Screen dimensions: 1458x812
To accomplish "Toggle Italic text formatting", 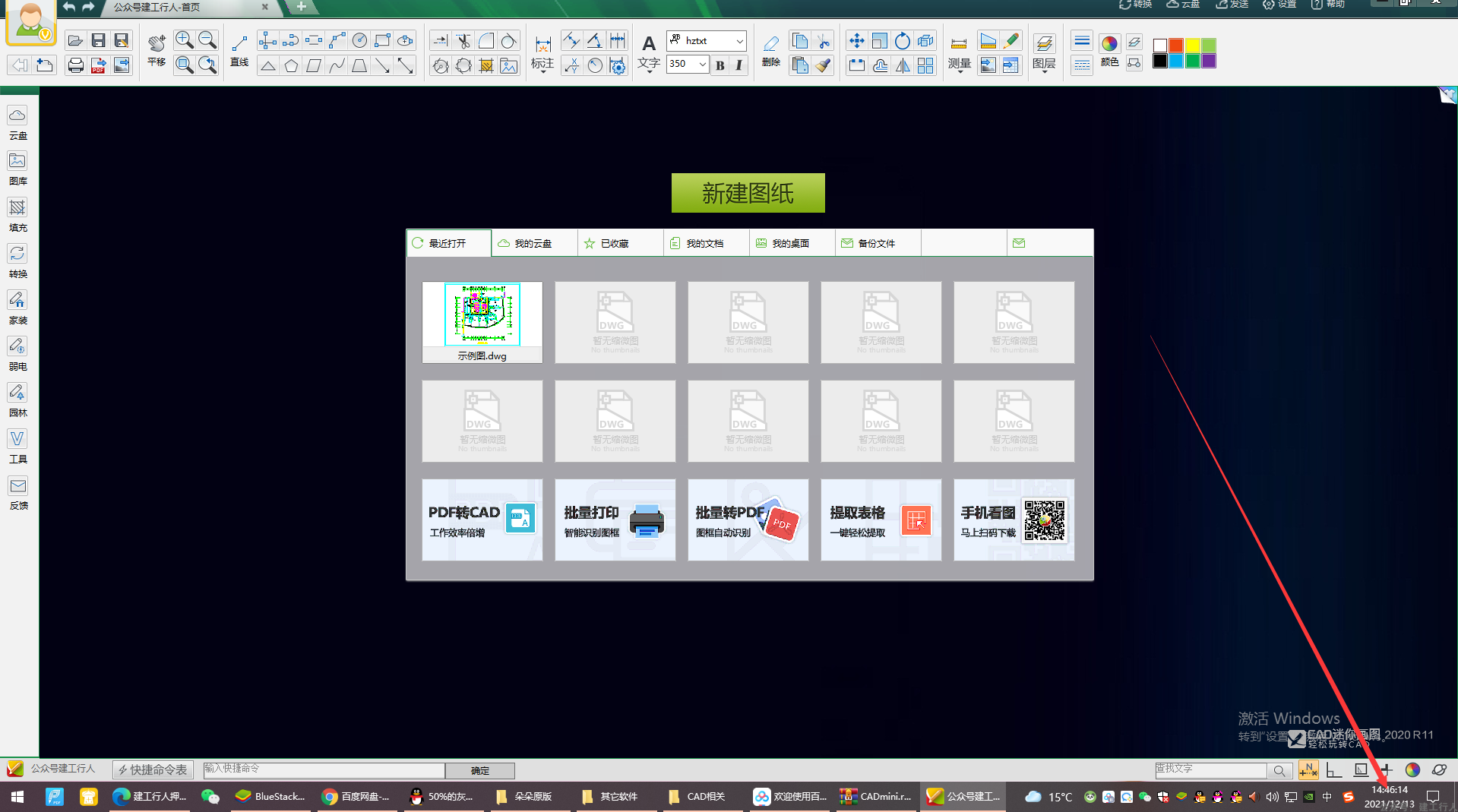I will (x=738, y=65).
